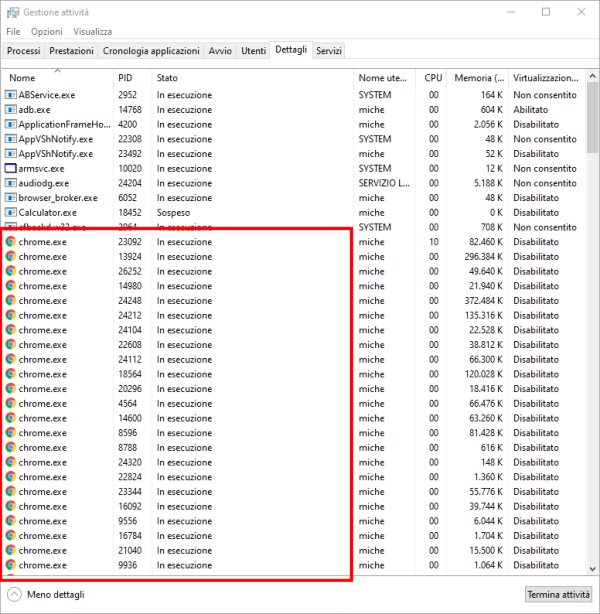Sort by the Stato column header

pos(253,78)
